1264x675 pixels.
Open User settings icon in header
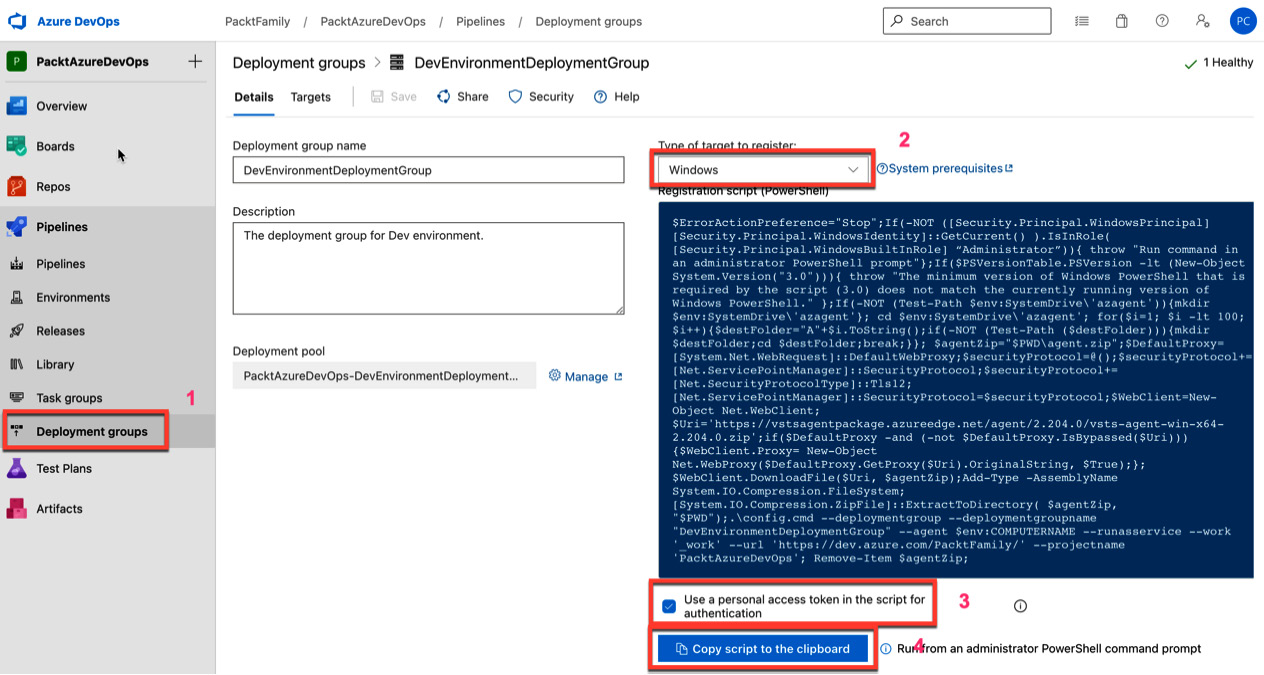tap(1202, 21)
